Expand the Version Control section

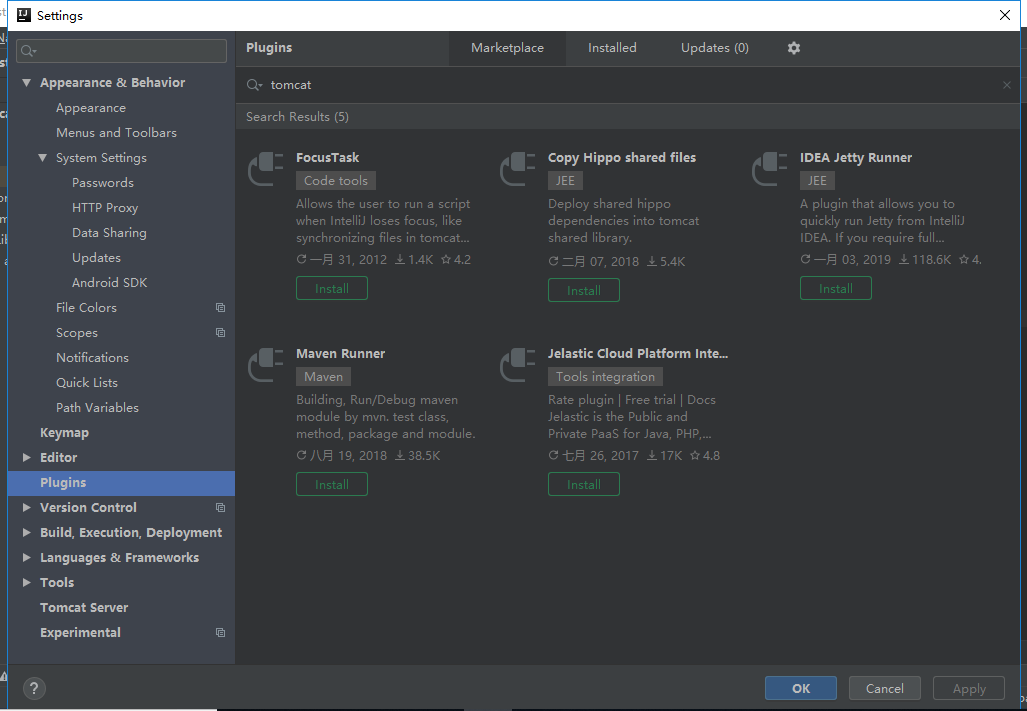coord(27,507)
